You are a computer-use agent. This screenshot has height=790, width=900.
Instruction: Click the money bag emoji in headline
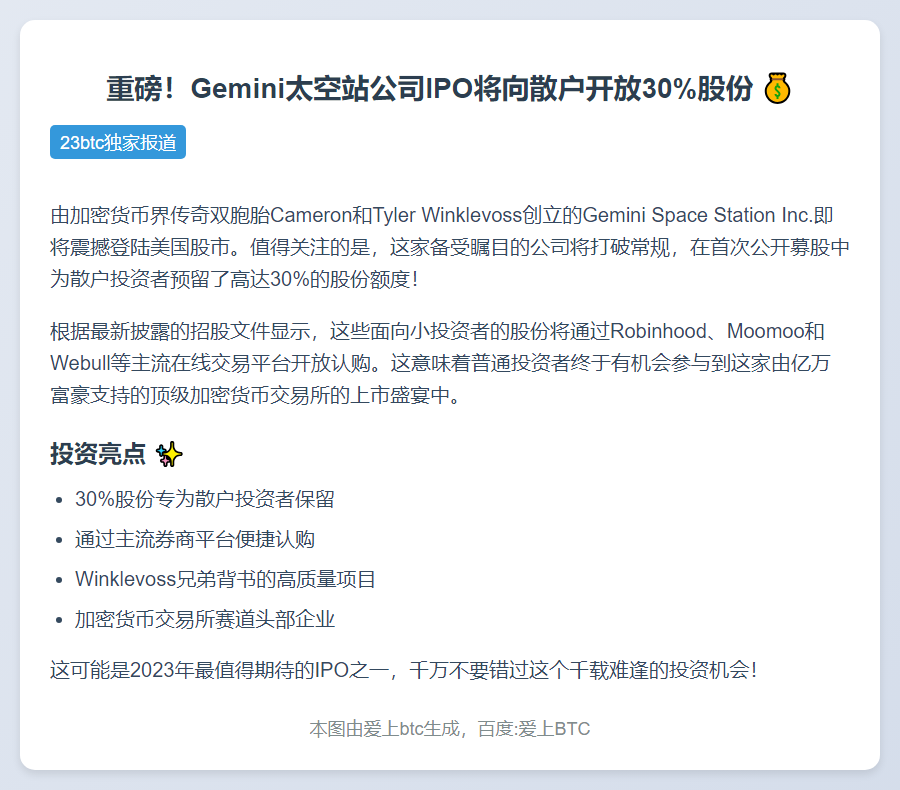(x=777, y=89)
